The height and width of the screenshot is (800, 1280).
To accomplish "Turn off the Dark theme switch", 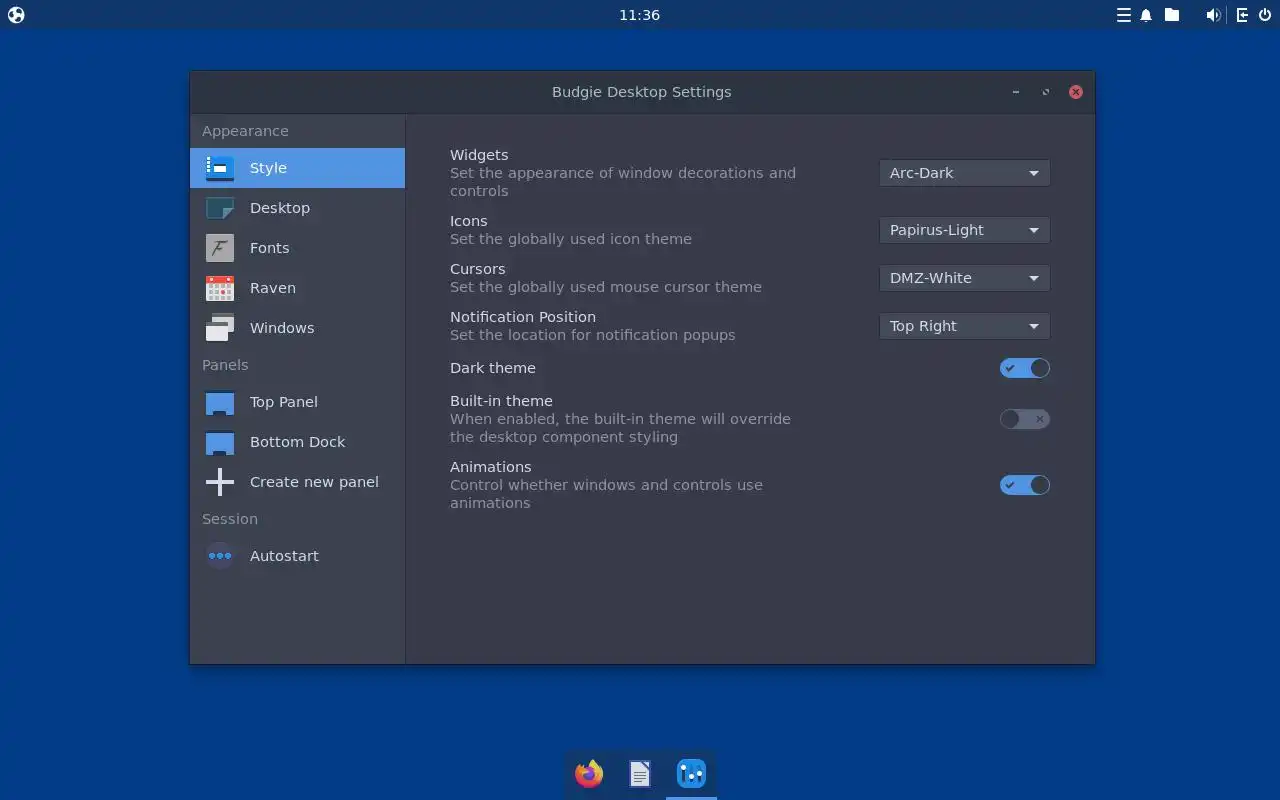I will click(1024, 368).
